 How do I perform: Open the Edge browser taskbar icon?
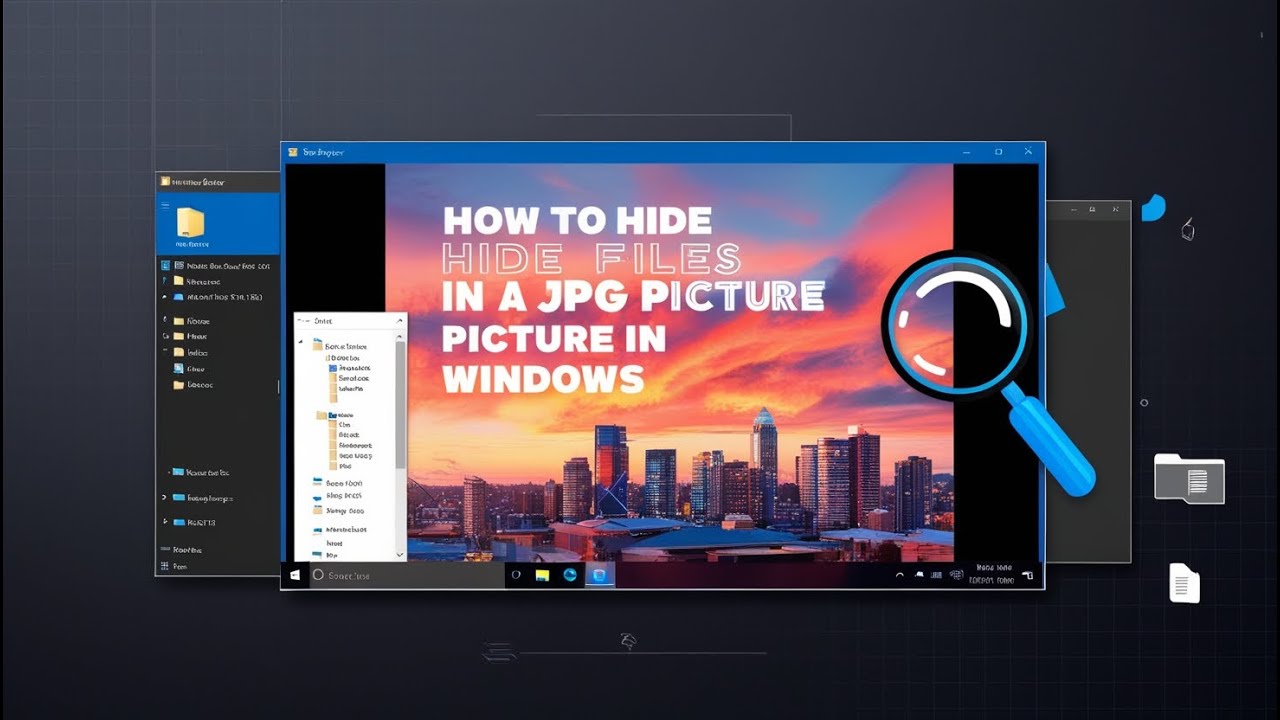[570, 575]
